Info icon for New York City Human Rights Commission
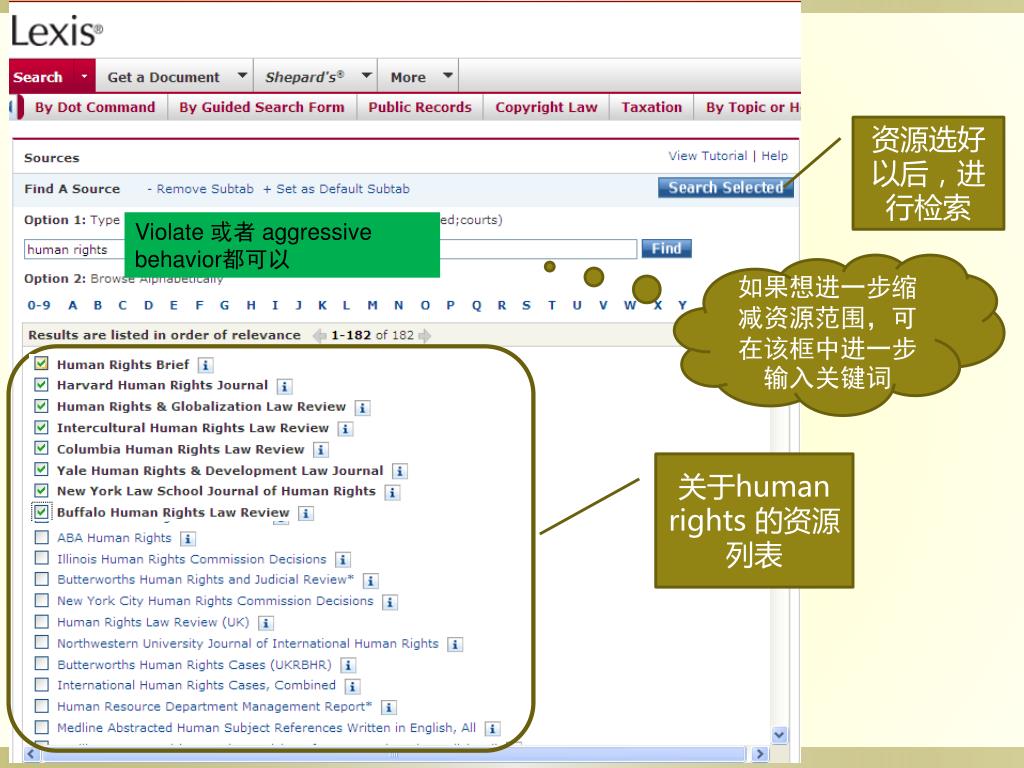Screen dimensions: 1024x768 click(390, 602)
